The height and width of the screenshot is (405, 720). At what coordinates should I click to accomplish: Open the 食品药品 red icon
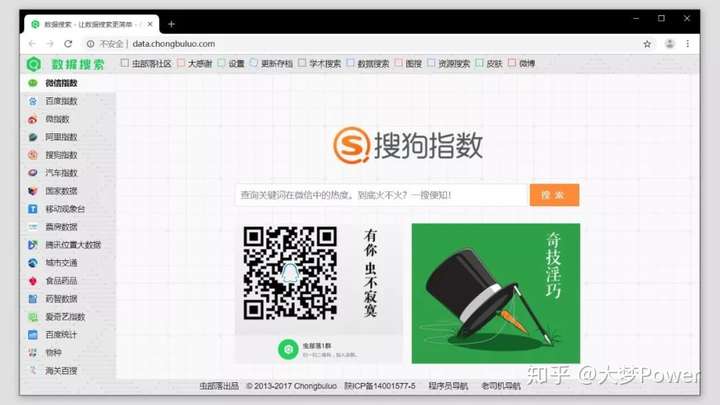(33, 281)
